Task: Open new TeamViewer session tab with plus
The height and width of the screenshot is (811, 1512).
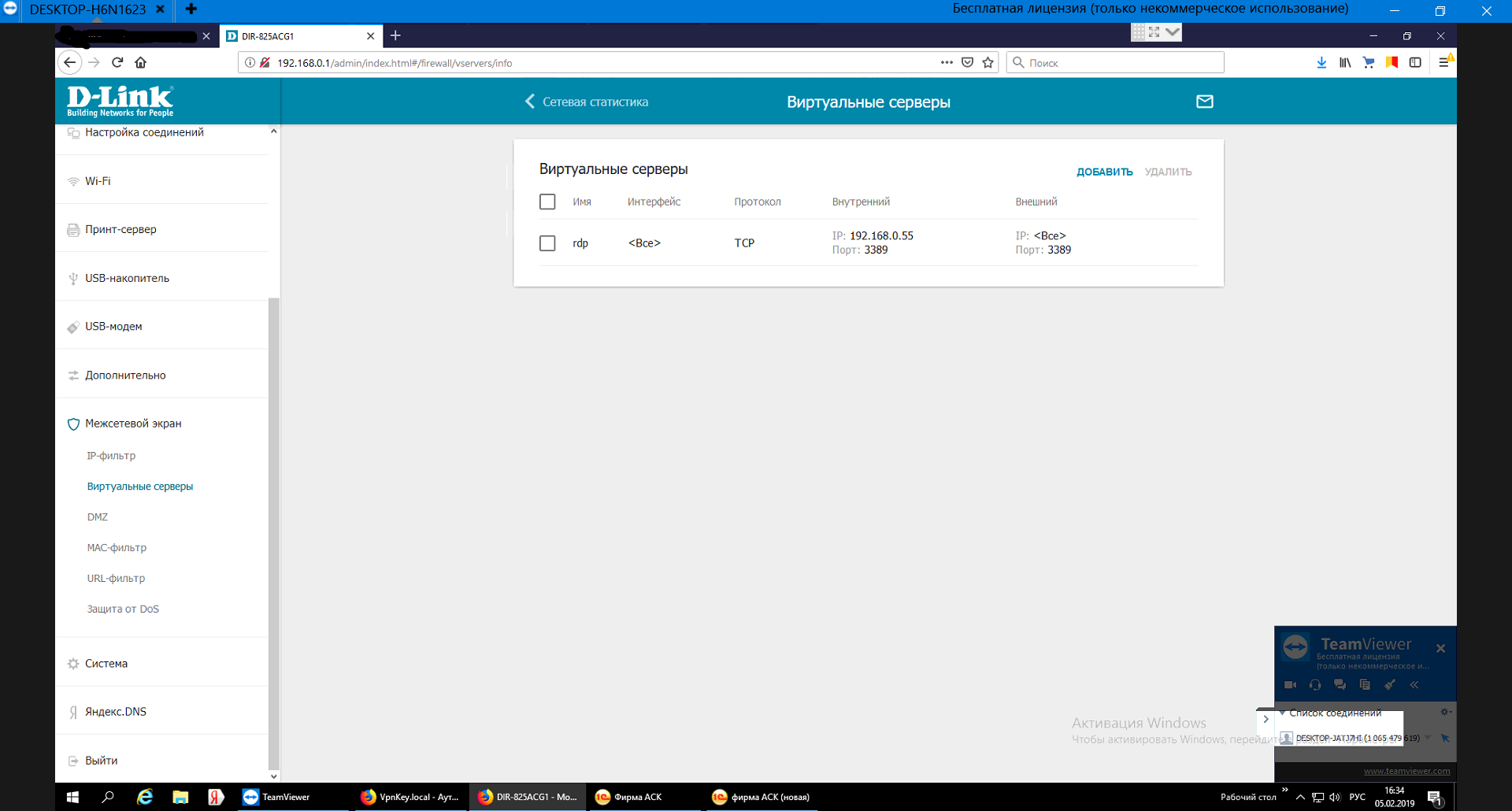Action: (x=191, y=9)
